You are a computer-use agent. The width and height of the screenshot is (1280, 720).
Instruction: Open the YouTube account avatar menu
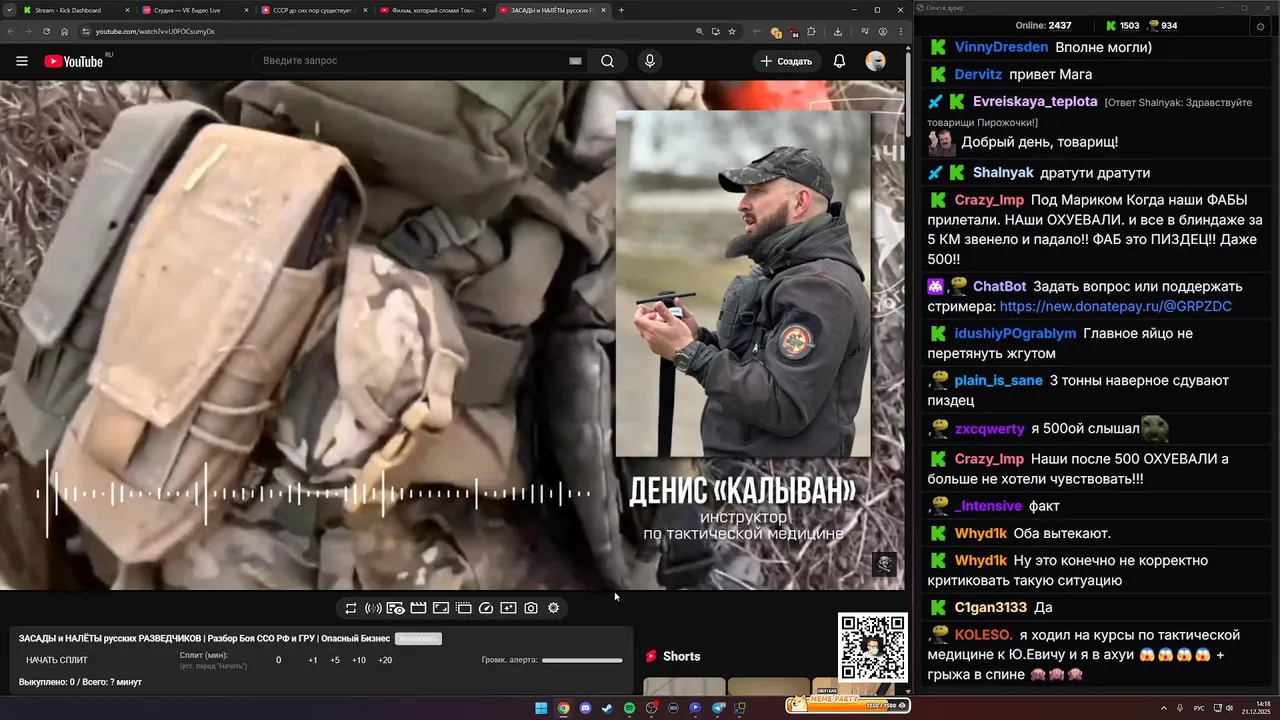[875, 61]
